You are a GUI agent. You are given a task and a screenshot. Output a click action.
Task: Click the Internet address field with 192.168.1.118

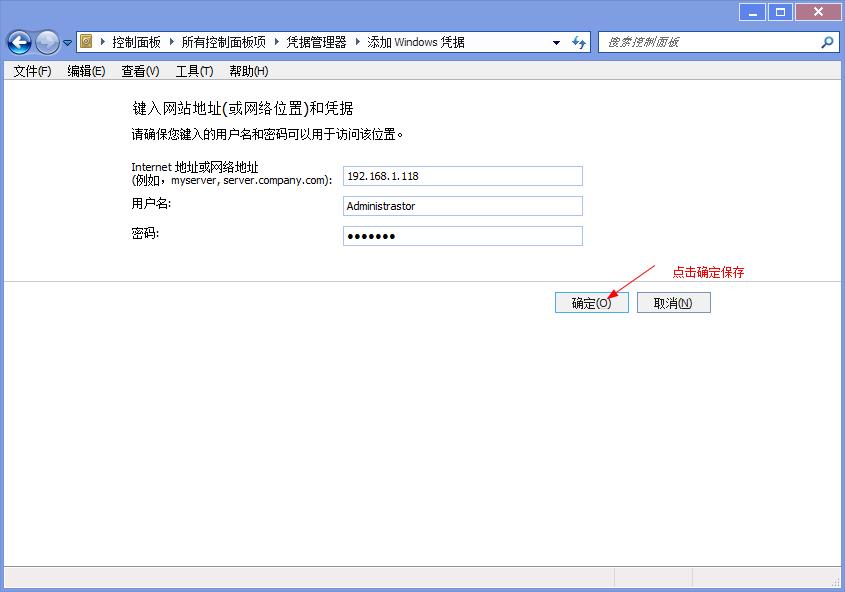462,176
